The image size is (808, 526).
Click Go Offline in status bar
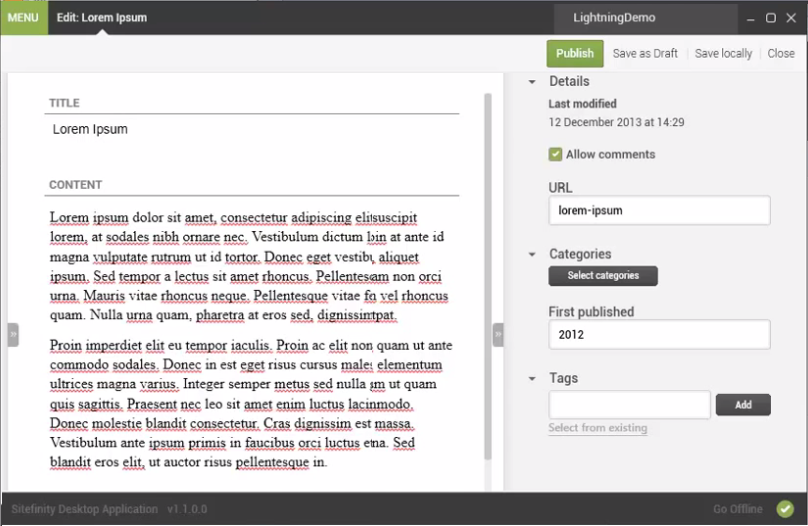pos(737,509)
